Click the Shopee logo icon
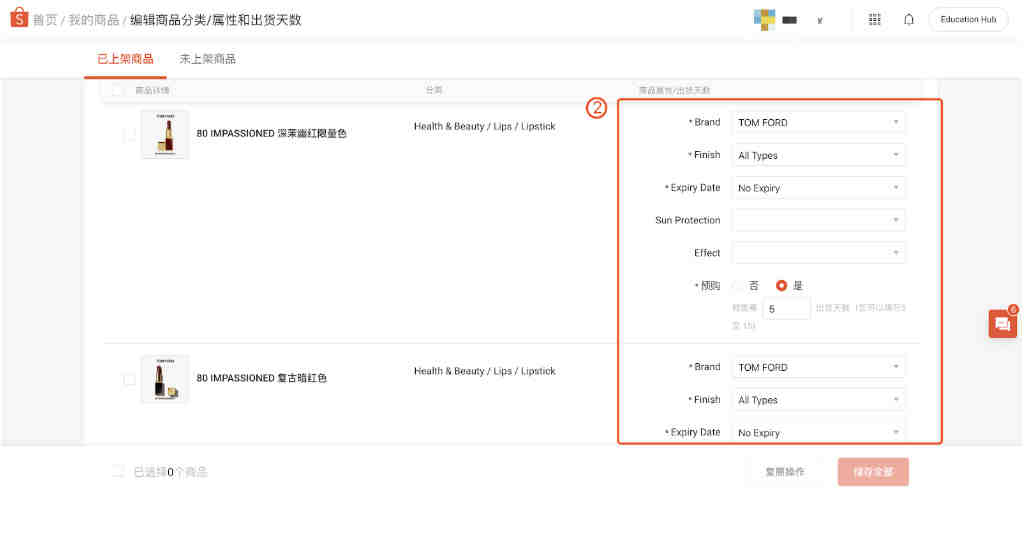The width and height of the screenshot is (1025, 547). tap(19, 18)
